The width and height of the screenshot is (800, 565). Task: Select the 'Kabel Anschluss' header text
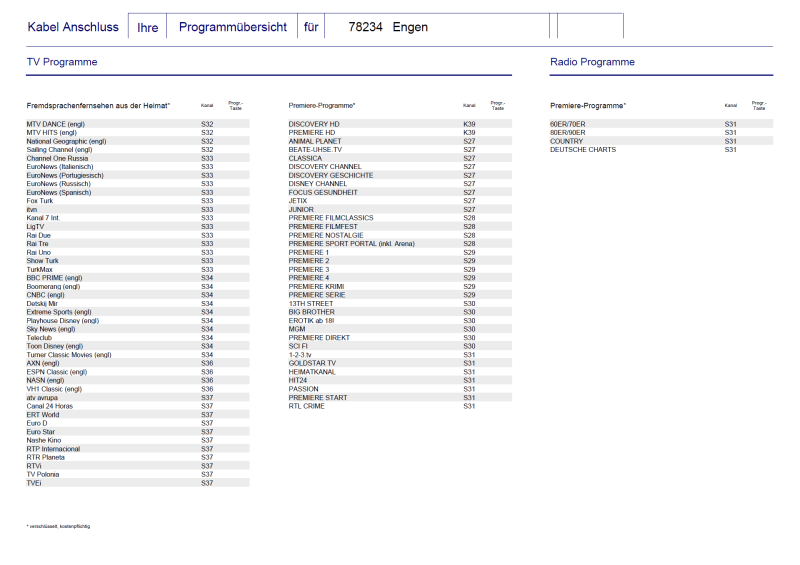point(73,27)
